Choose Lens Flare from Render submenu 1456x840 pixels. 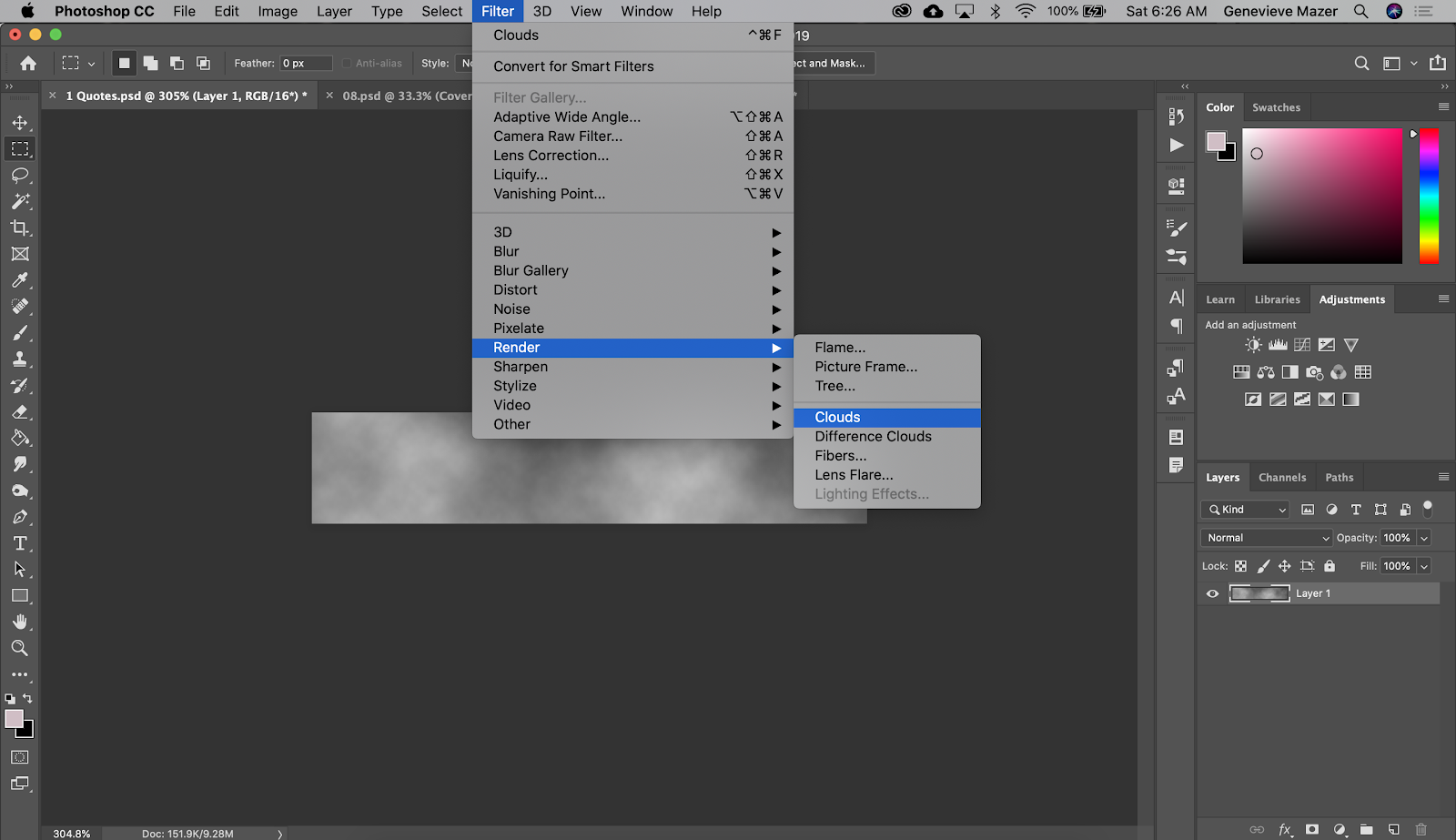click(887, 475)
